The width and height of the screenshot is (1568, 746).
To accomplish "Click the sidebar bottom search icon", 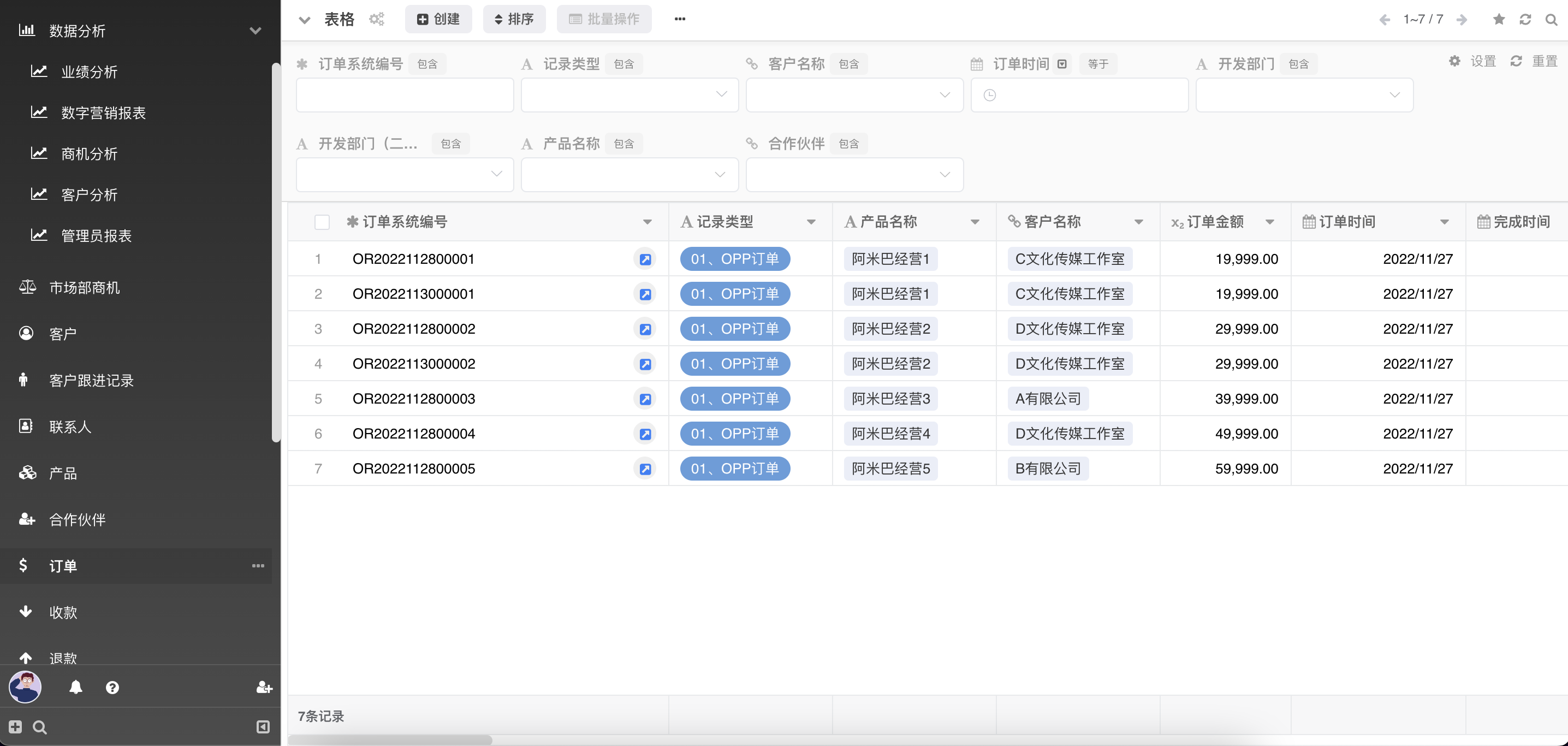I will click(x=39, y=727).
